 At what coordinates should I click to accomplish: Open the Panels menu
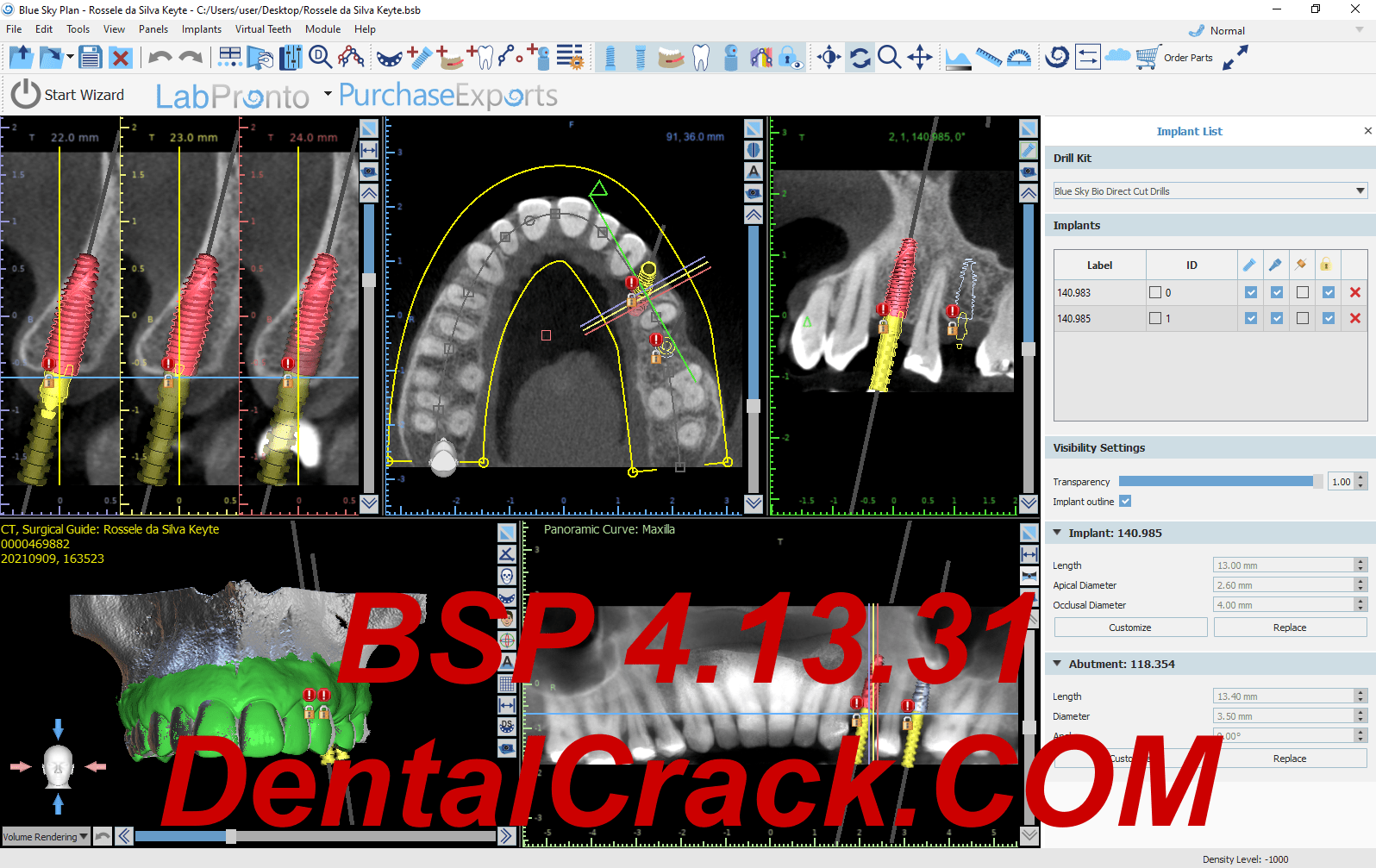pyautogui.click(x=153, y=28)
